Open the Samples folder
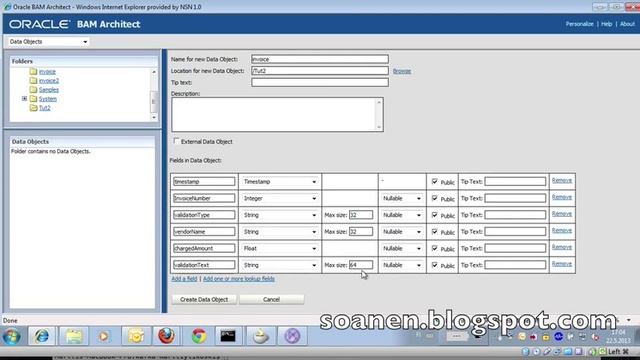The image size is (640, 360). pos(49,90)
